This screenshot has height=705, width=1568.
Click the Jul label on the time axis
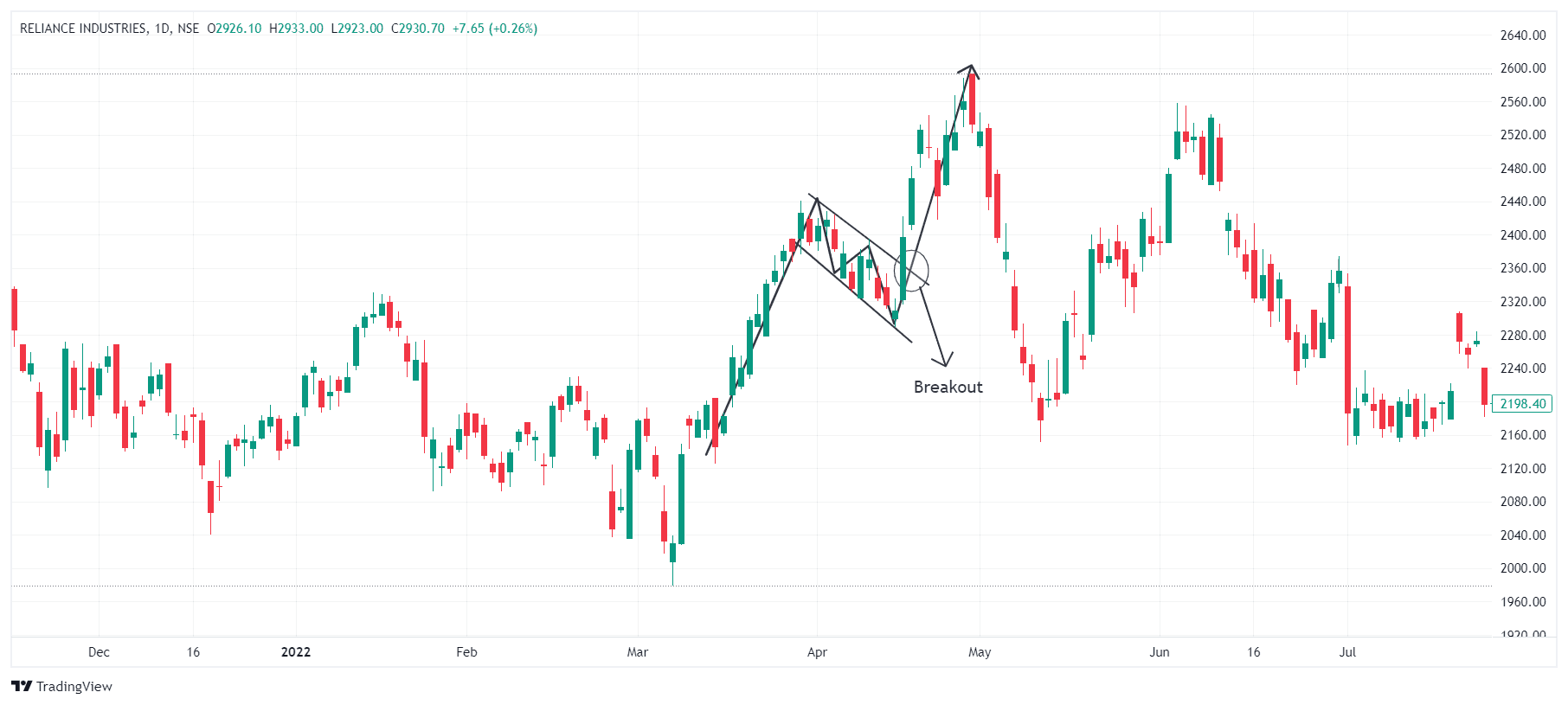(1347, 652)
